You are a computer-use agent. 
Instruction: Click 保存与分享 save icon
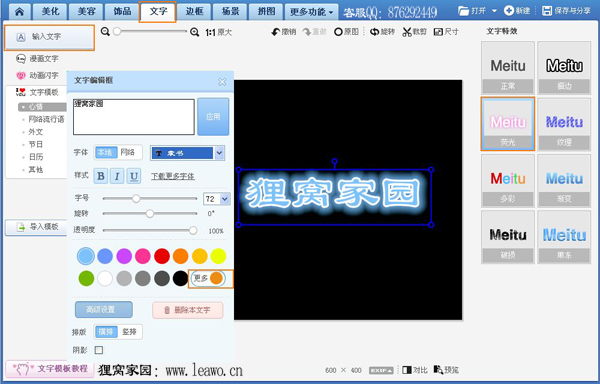pyautogui.click(x=547, y=11)
